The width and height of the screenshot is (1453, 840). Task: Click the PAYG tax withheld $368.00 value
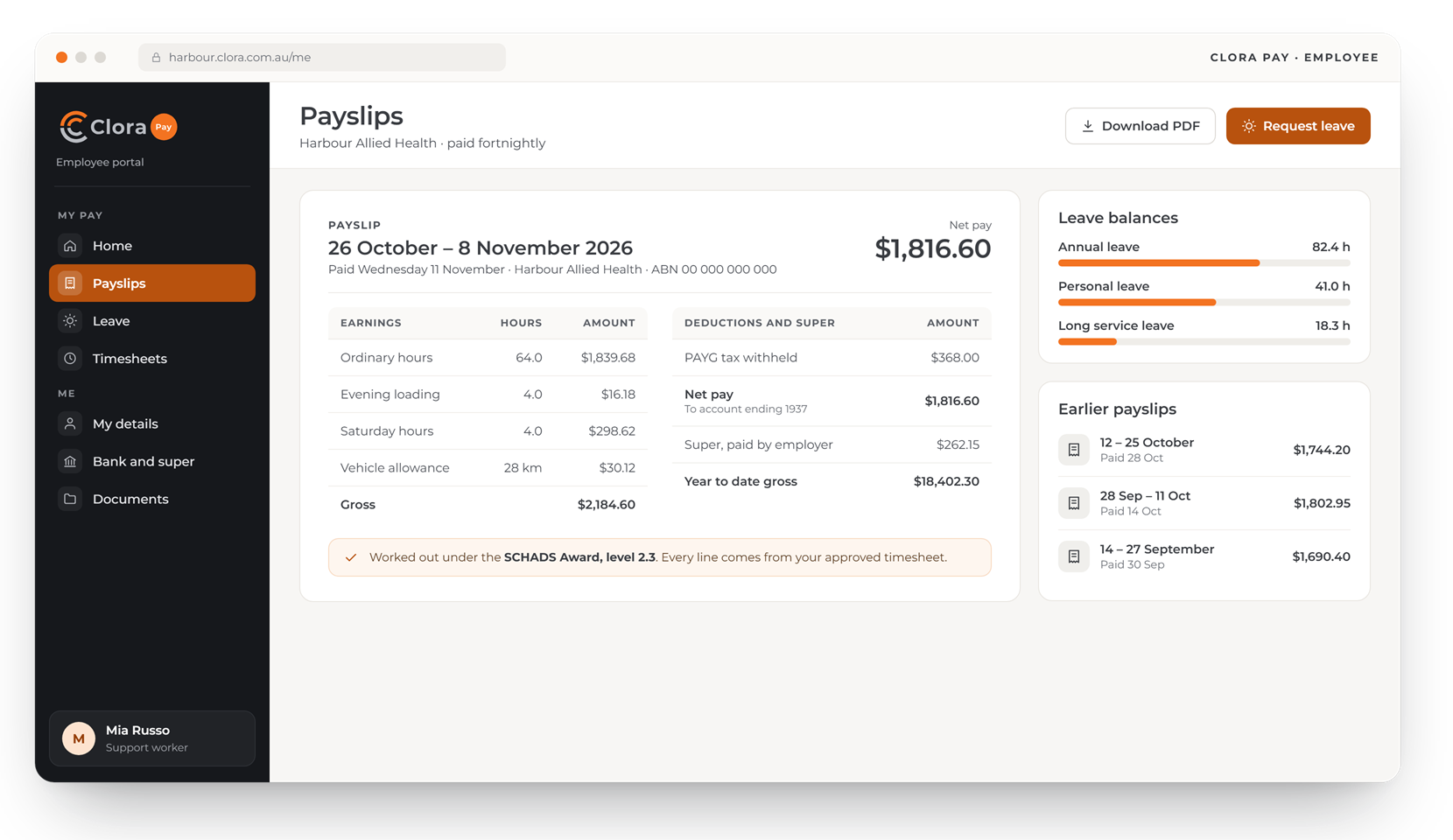click(955, 358)
